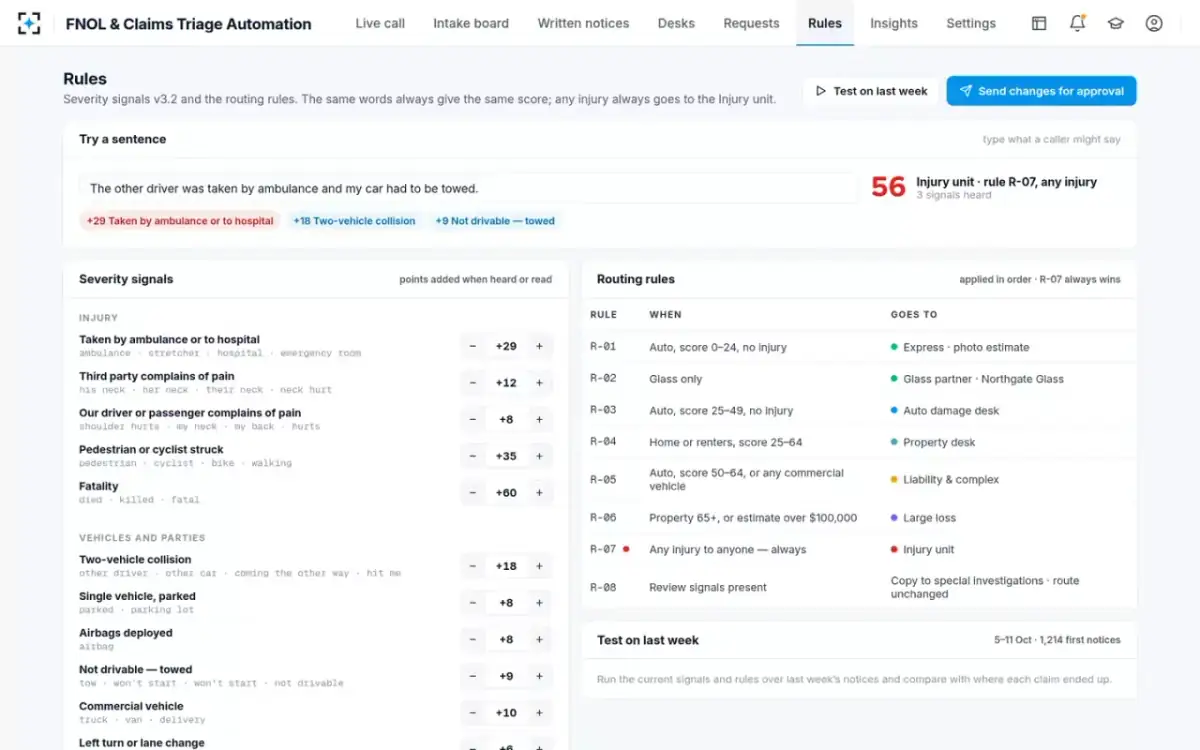The image size is (1200, 750).
Task: Open the Insights tab
Action: point(894,23)
